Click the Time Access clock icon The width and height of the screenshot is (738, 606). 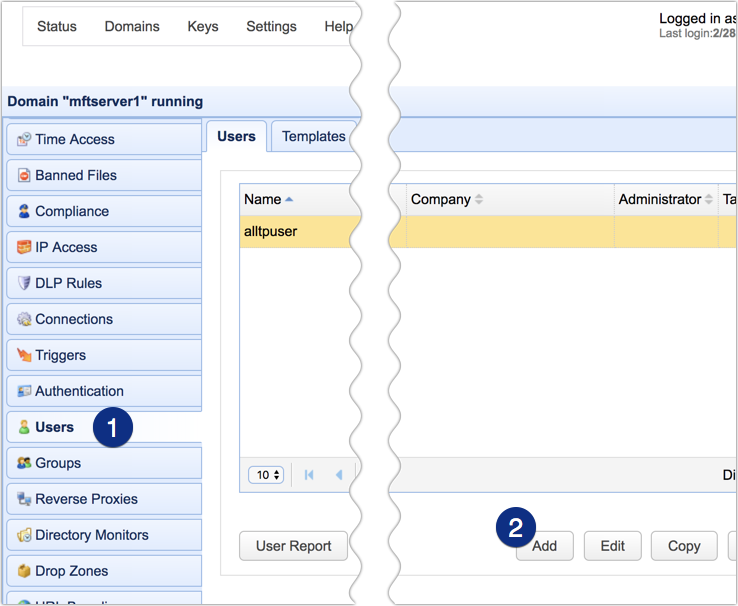point(24,140)
